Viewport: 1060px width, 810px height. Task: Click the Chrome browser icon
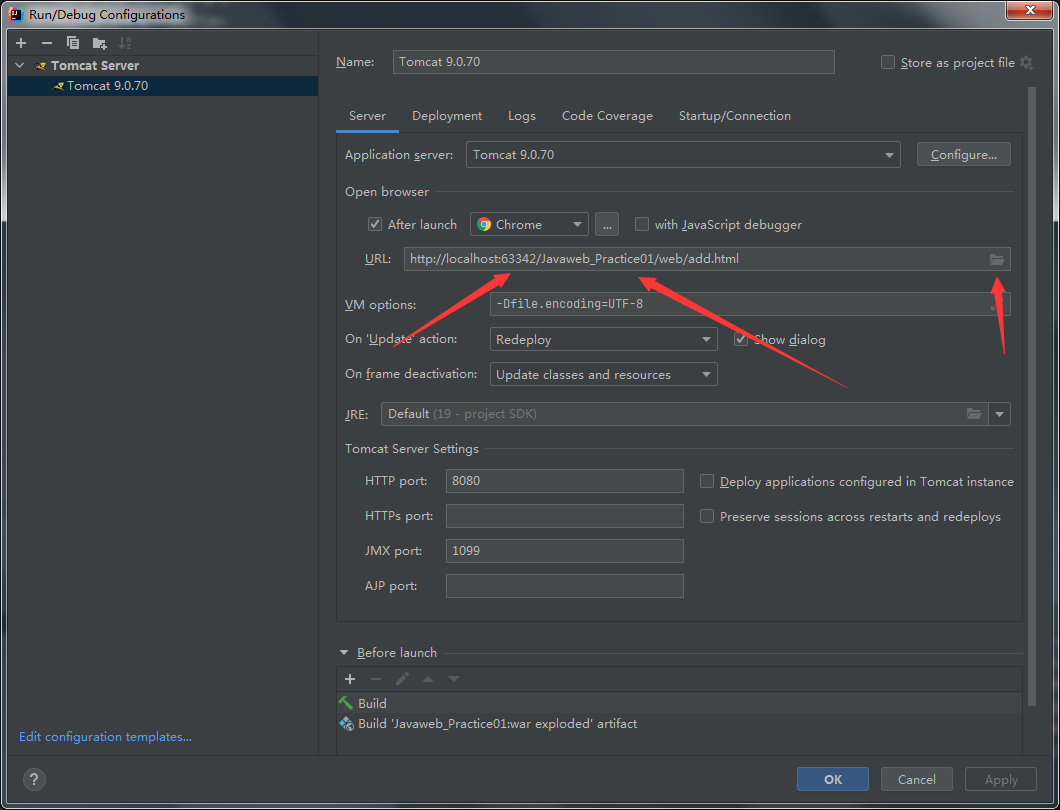click(x=484, y=224)
